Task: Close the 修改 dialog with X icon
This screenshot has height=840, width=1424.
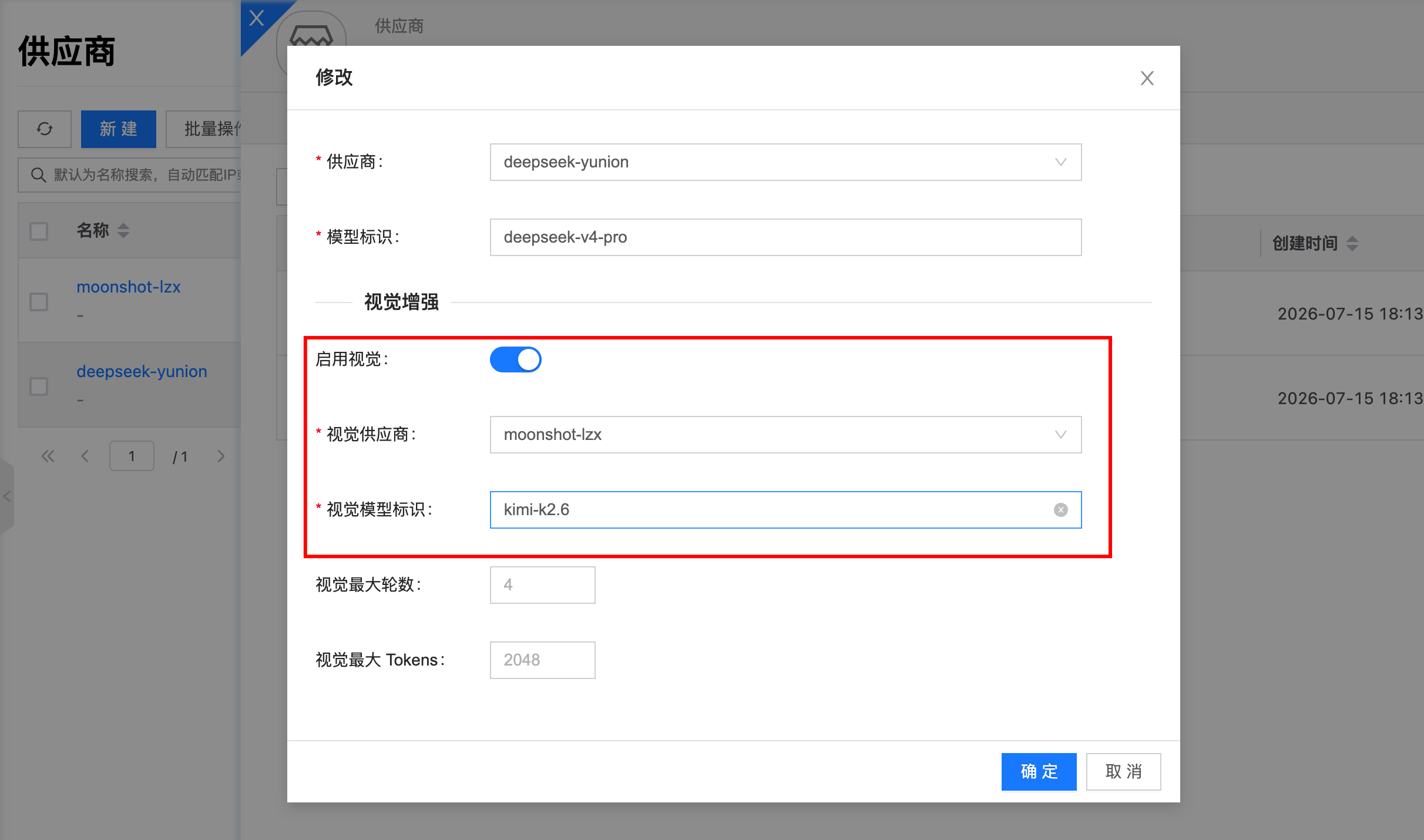Action: click(x=1147, y=78)
